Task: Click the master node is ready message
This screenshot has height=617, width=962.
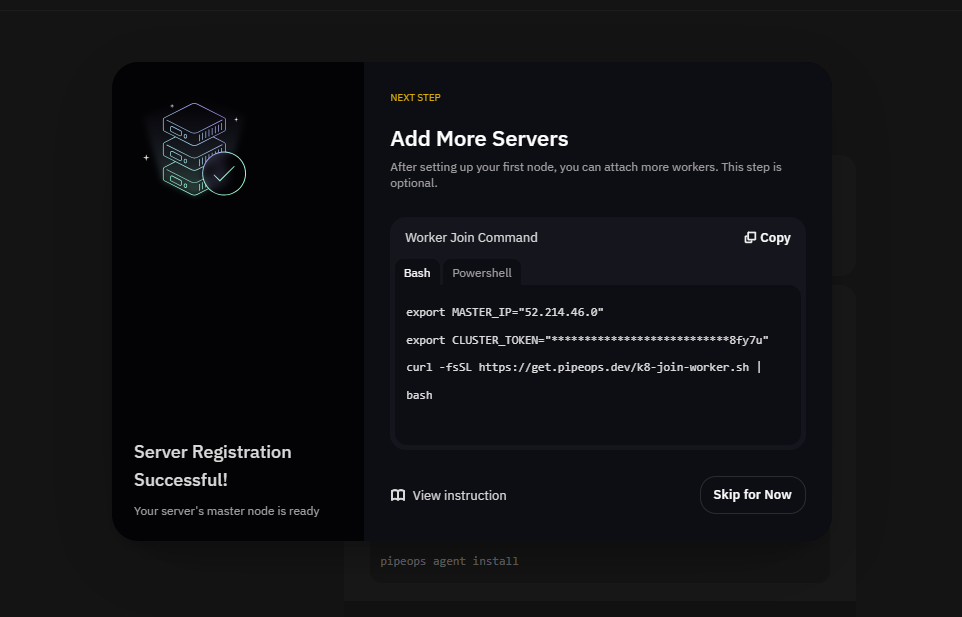Action: tap(226, 511)
